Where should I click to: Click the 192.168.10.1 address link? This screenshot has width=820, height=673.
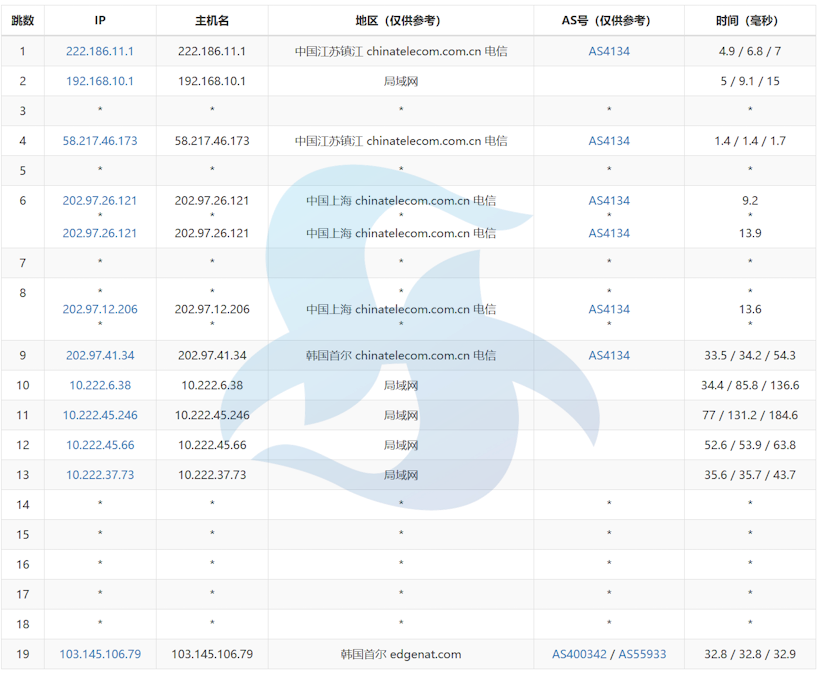(100, 81)
